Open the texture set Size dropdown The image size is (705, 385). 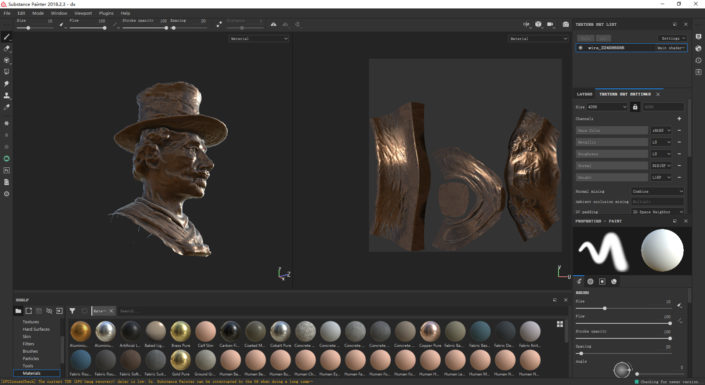607,107
